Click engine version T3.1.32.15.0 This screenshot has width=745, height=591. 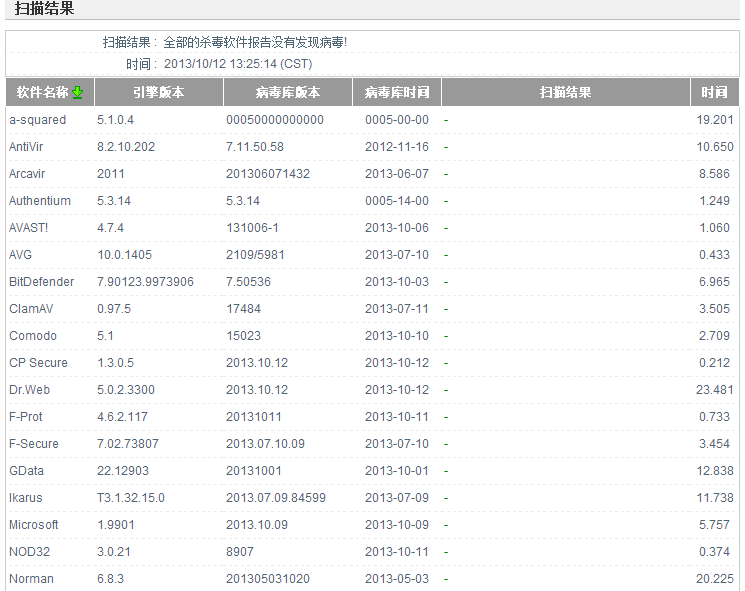point(131,498)
